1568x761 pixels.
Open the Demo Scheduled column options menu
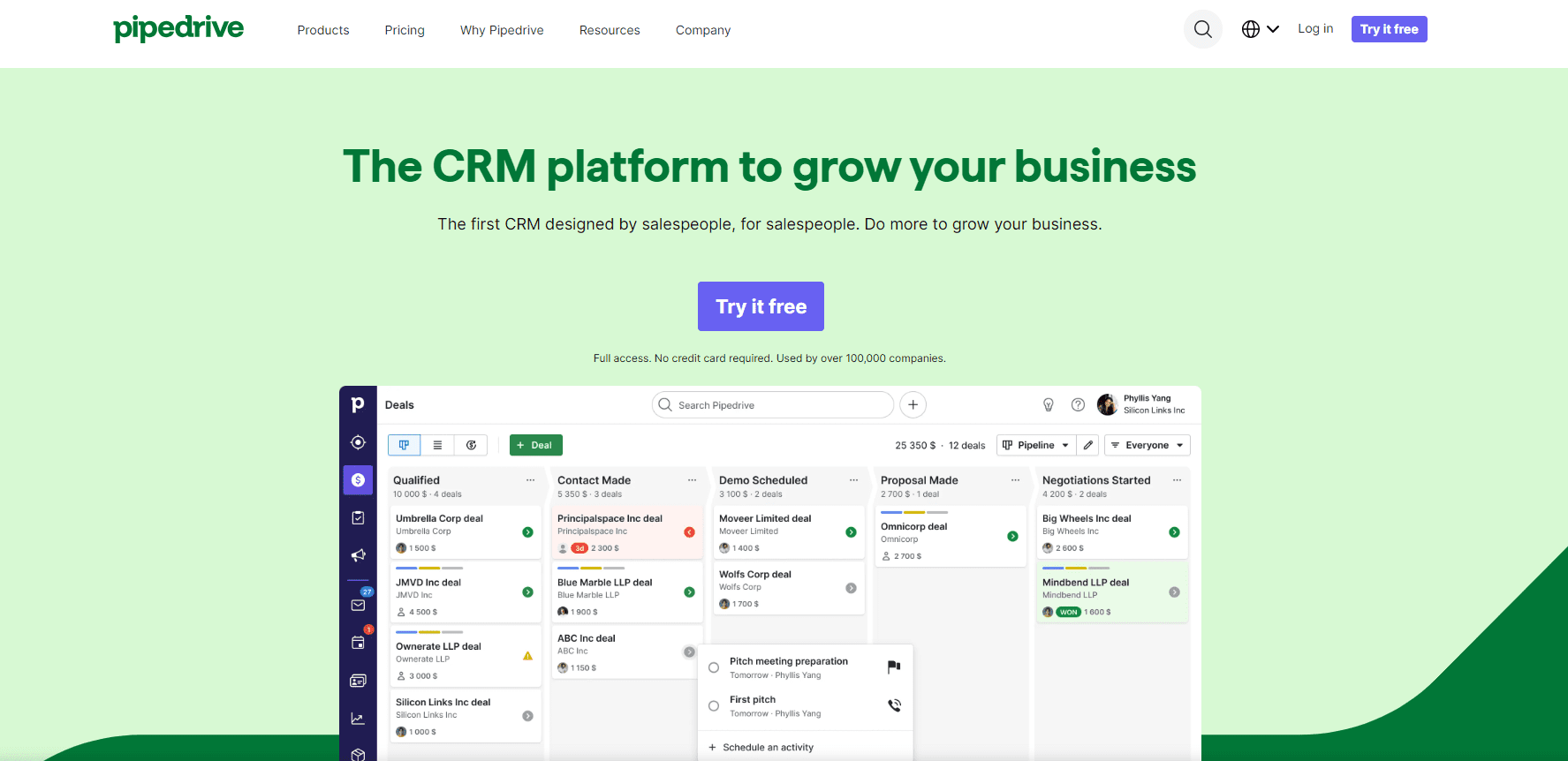pos(853,480)
